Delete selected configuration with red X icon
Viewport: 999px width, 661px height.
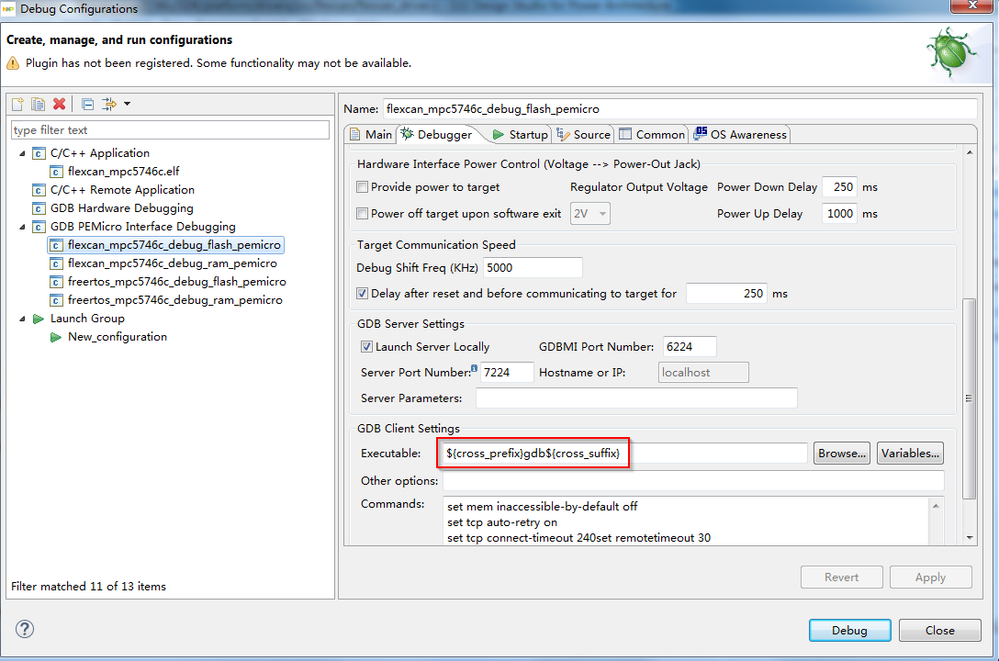(59, 104)
